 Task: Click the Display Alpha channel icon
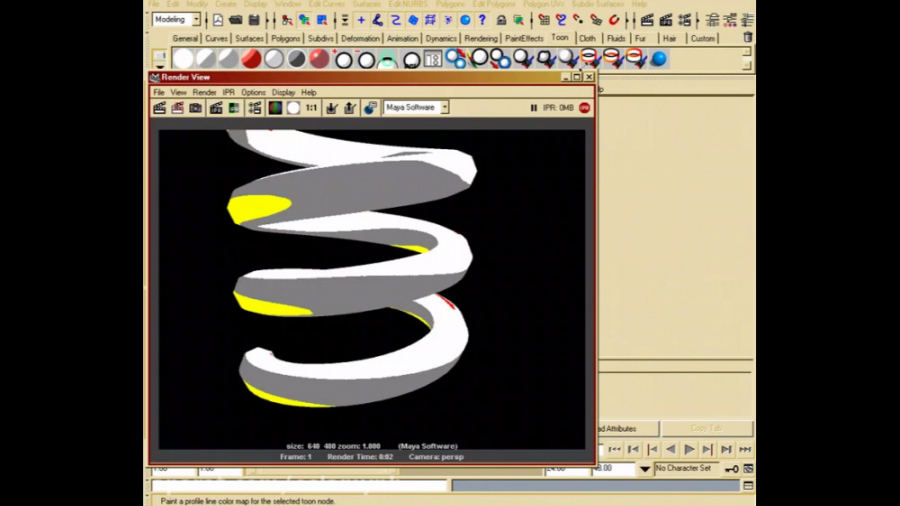coord(293,108)
